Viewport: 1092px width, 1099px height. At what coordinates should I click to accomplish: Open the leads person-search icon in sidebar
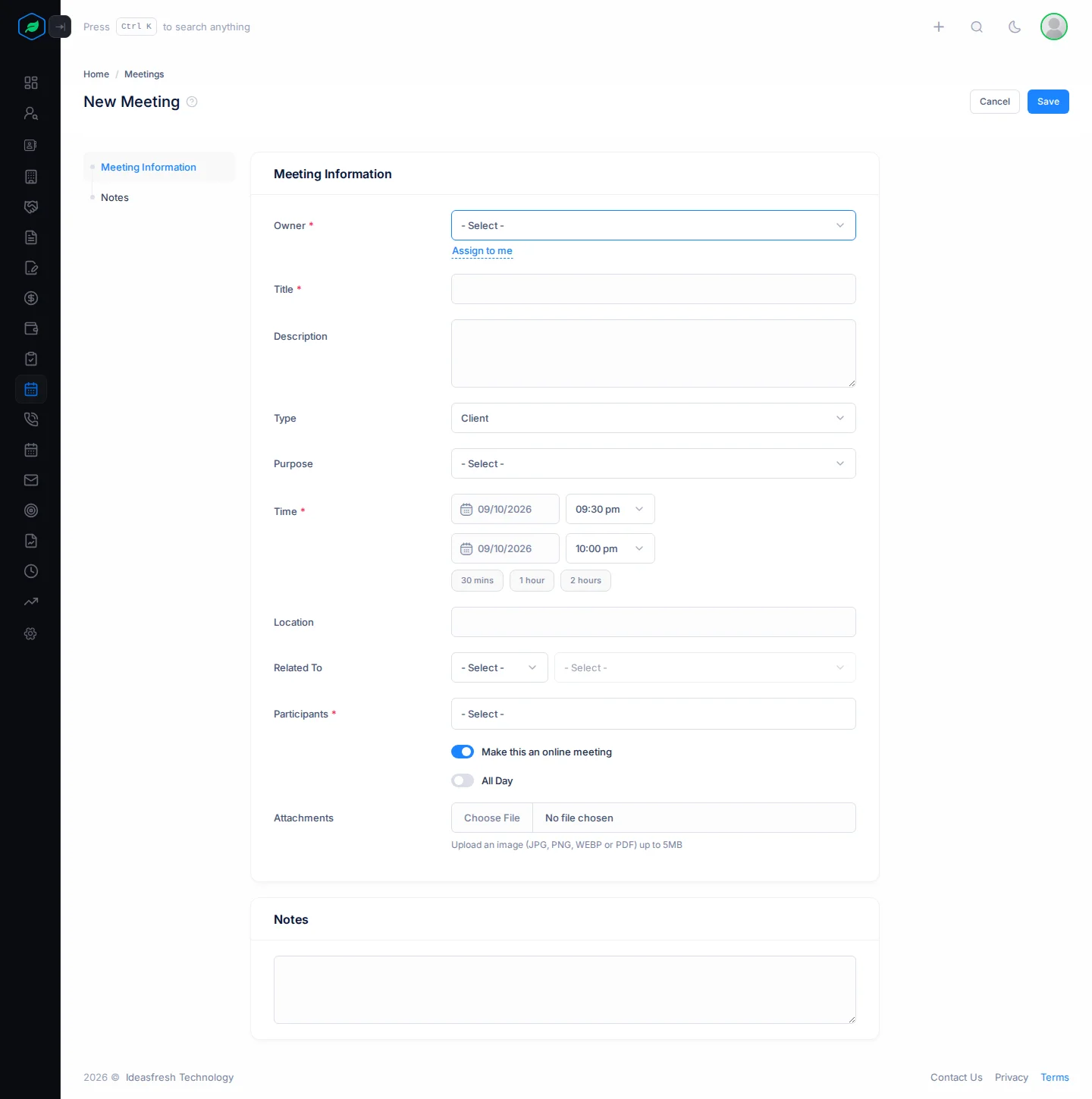pos(31,113)
